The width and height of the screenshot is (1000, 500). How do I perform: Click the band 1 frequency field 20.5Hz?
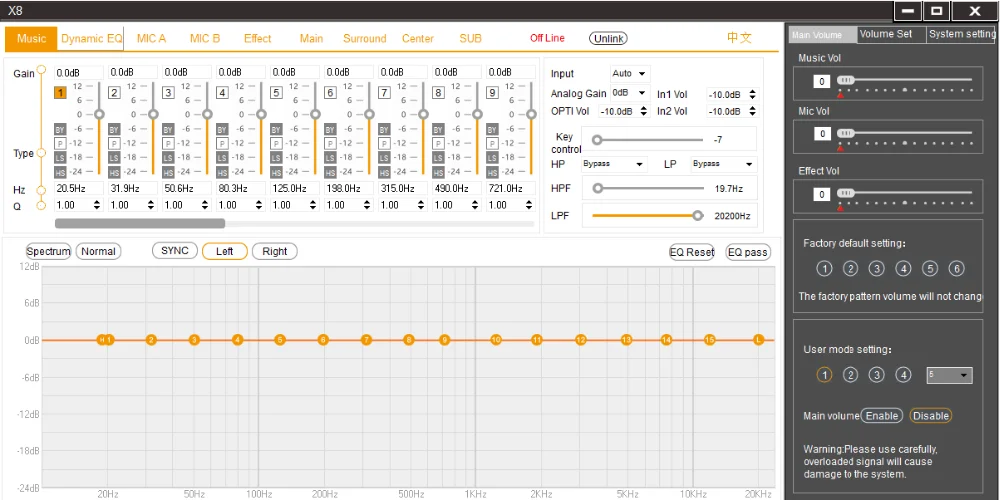point(76,188)
